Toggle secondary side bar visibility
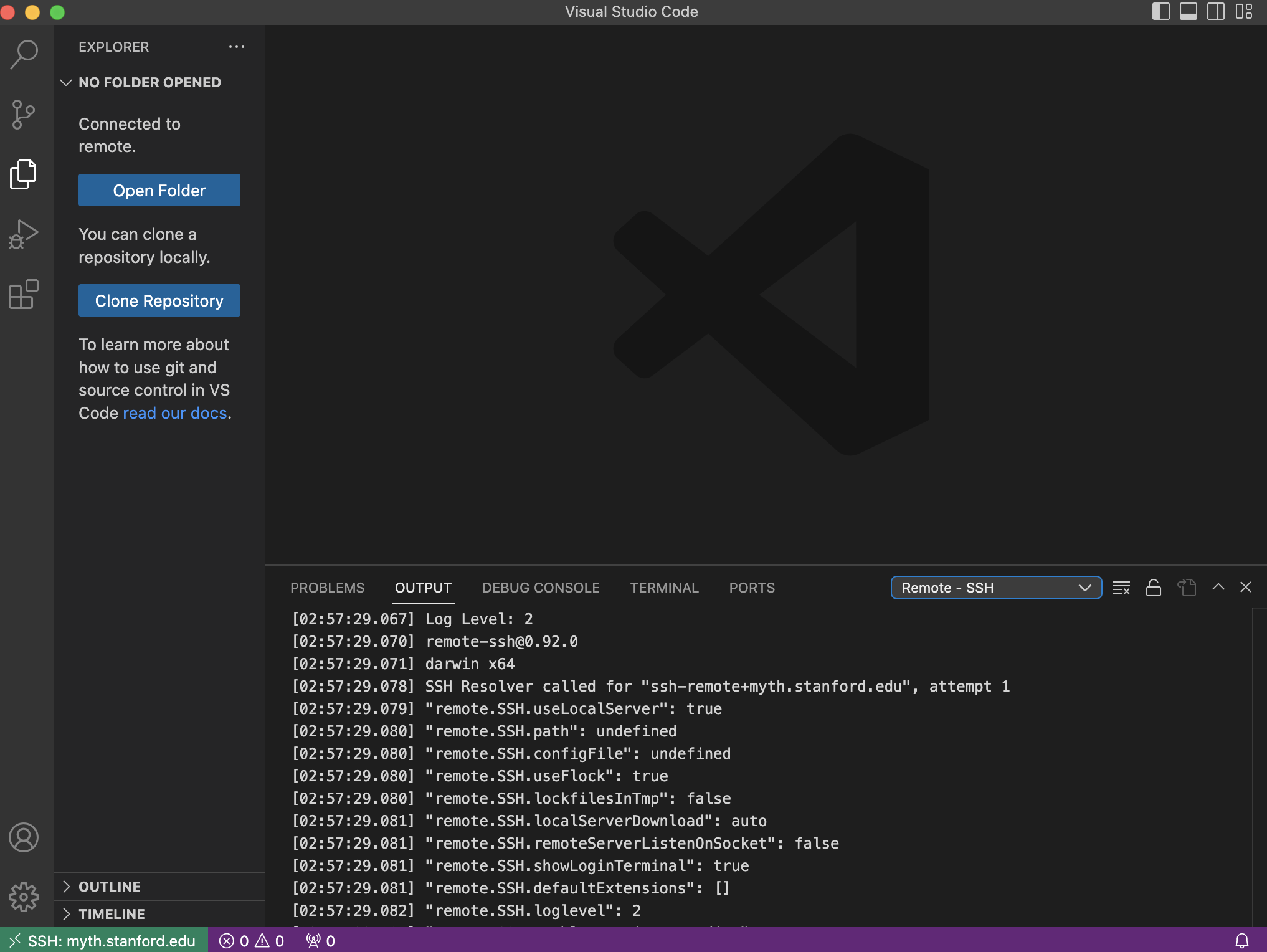The height and width of the screenshot is (952, 1267). point(1216,12)
